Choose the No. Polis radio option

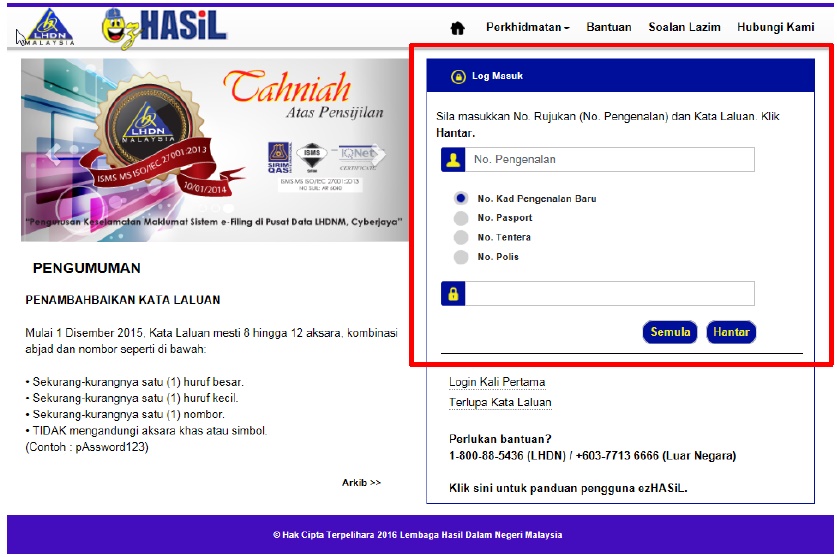point(461,257)
